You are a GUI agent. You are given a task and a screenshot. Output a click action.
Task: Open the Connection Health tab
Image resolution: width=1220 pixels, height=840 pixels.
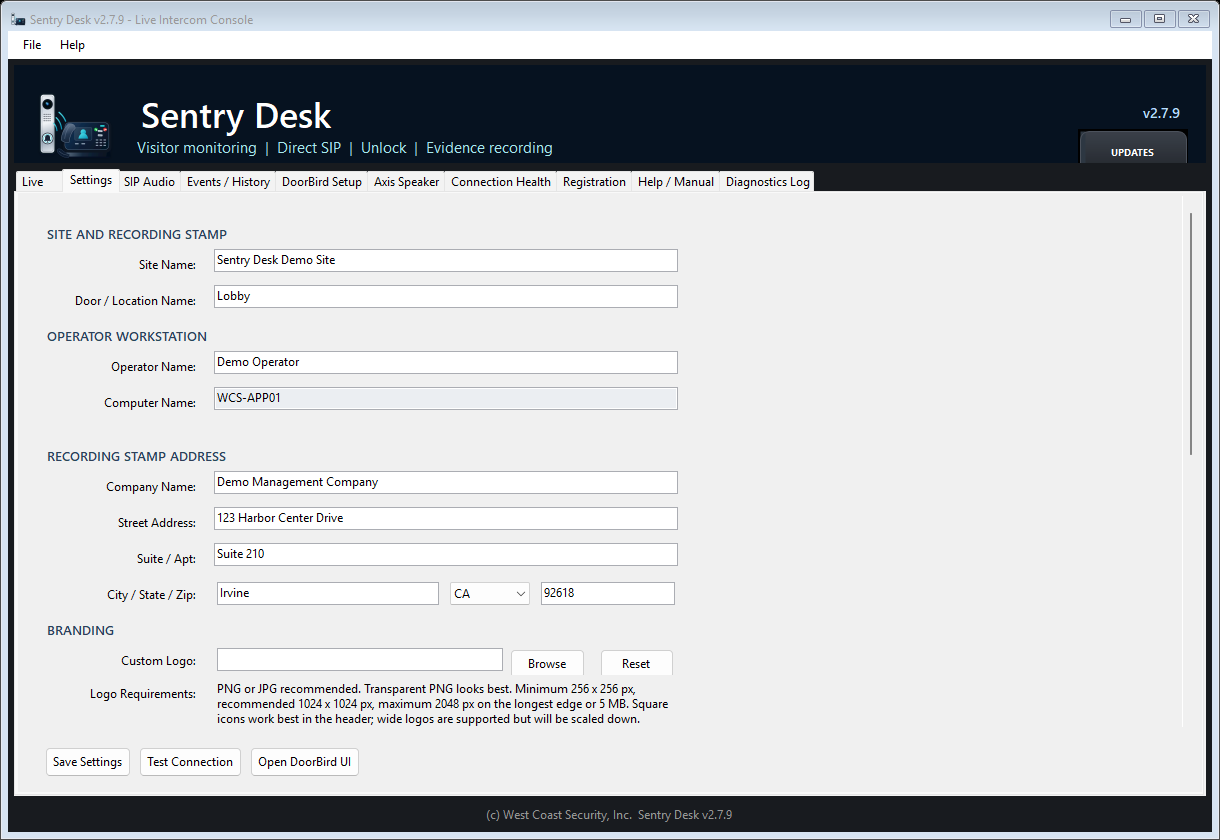click(501, 182)
